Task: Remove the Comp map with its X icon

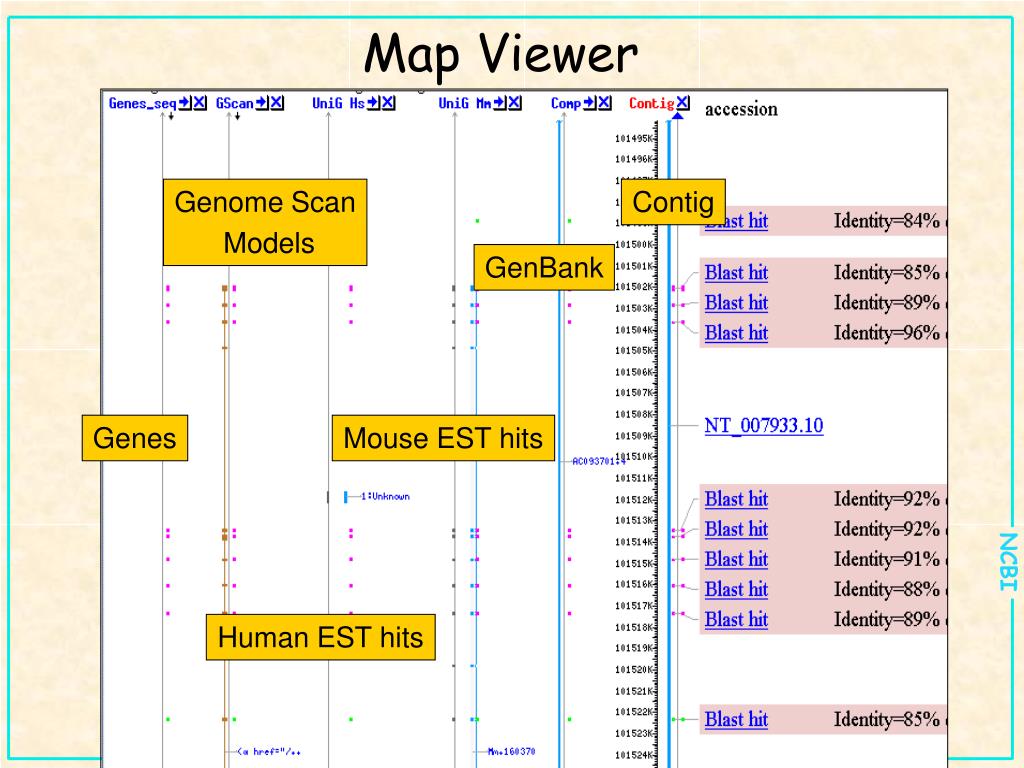Action: [605, 103]
